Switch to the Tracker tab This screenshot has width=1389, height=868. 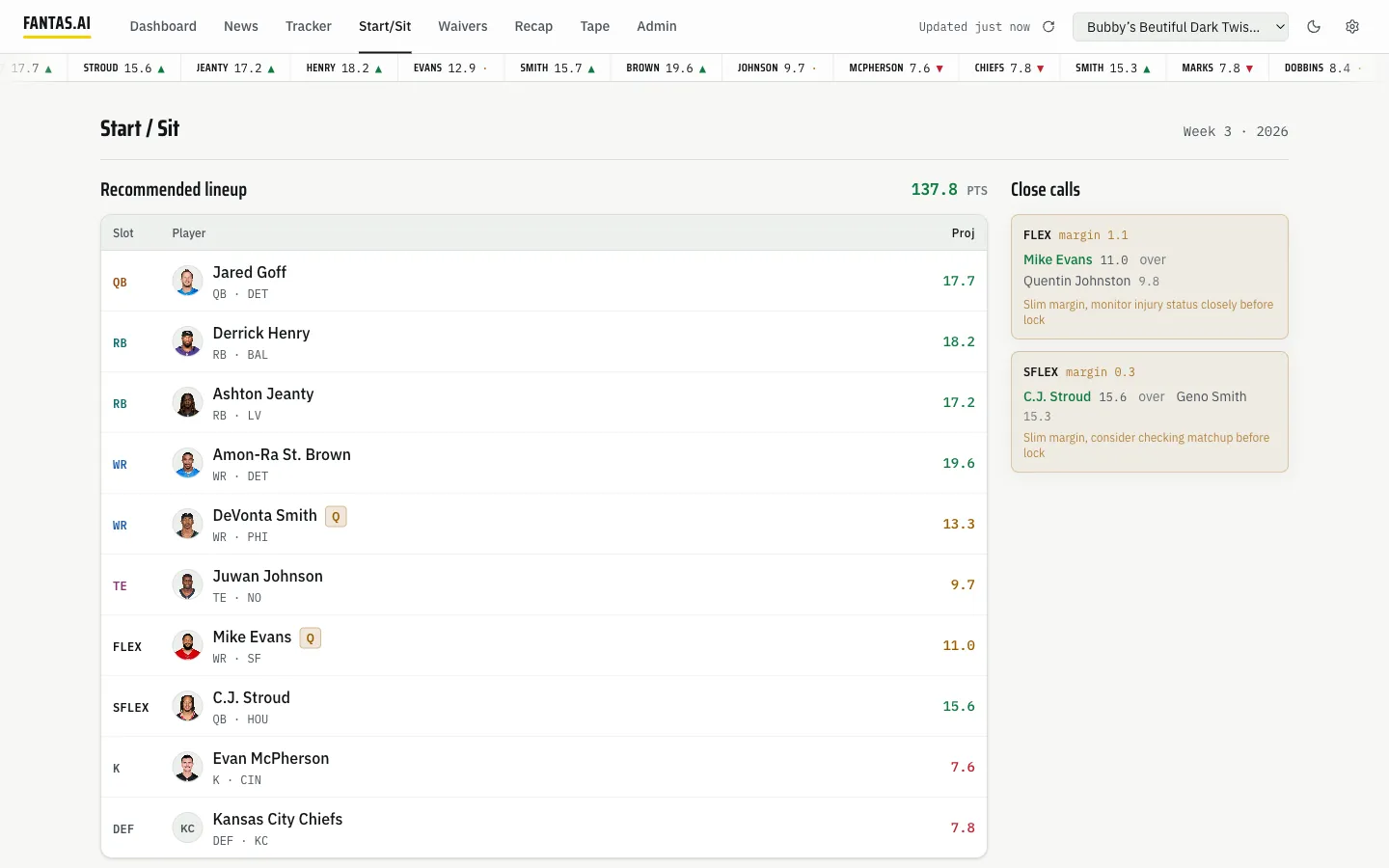(x=309, y=26)
